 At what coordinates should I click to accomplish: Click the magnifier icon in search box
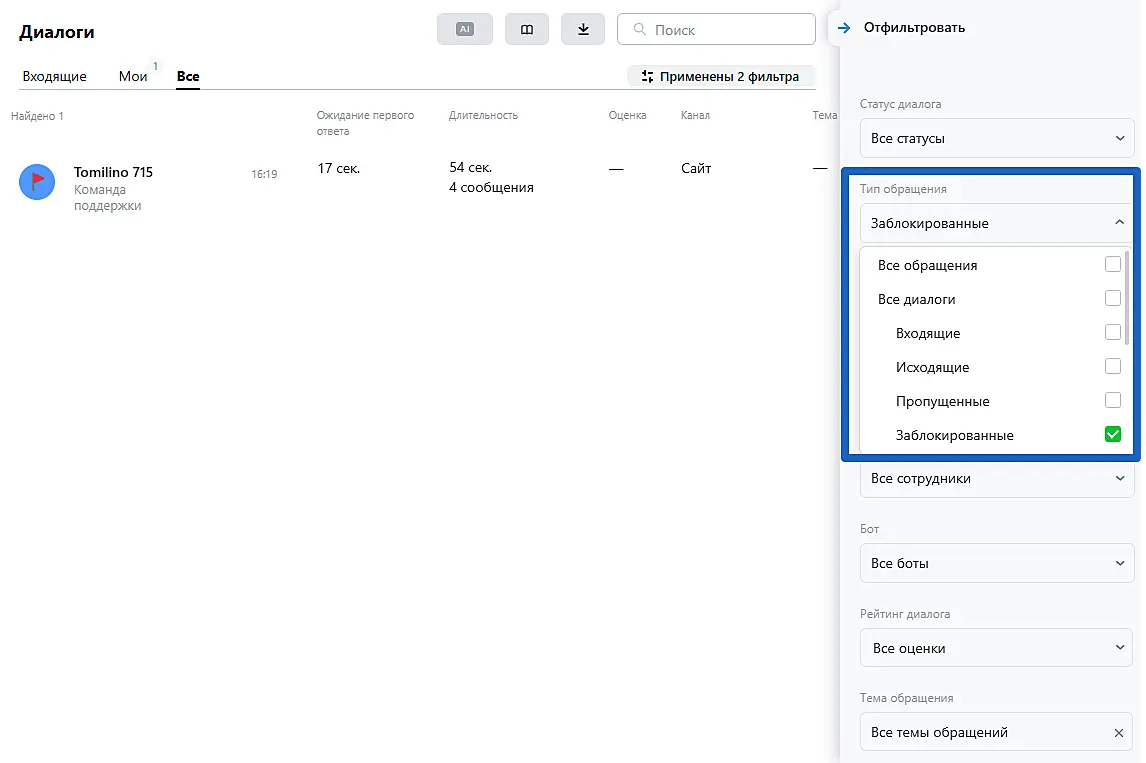(x=638, y=30)
